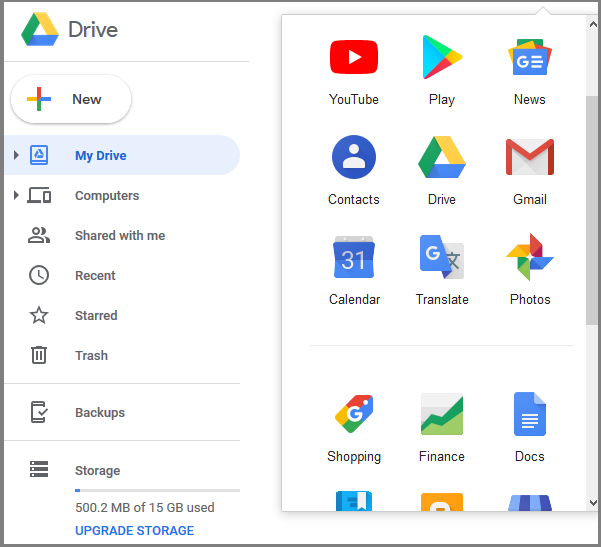The image size is (601, 547).
Task: Click the apps panel scroll-up arrow
Action: click(x=593, y=24)
